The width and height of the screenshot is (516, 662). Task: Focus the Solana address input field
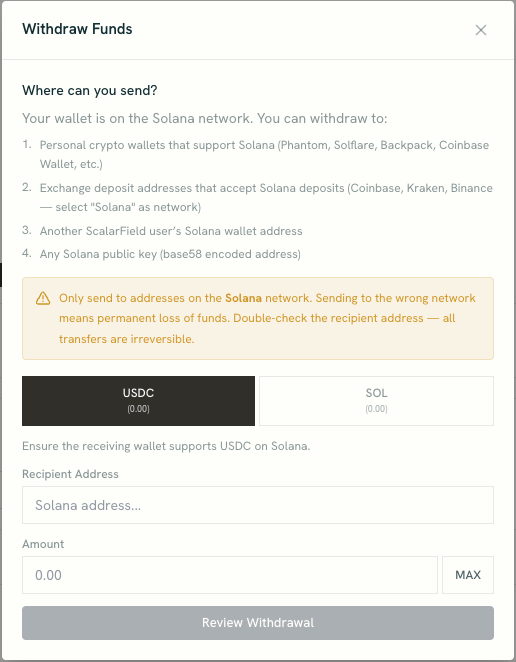click(x=258, y=505)
